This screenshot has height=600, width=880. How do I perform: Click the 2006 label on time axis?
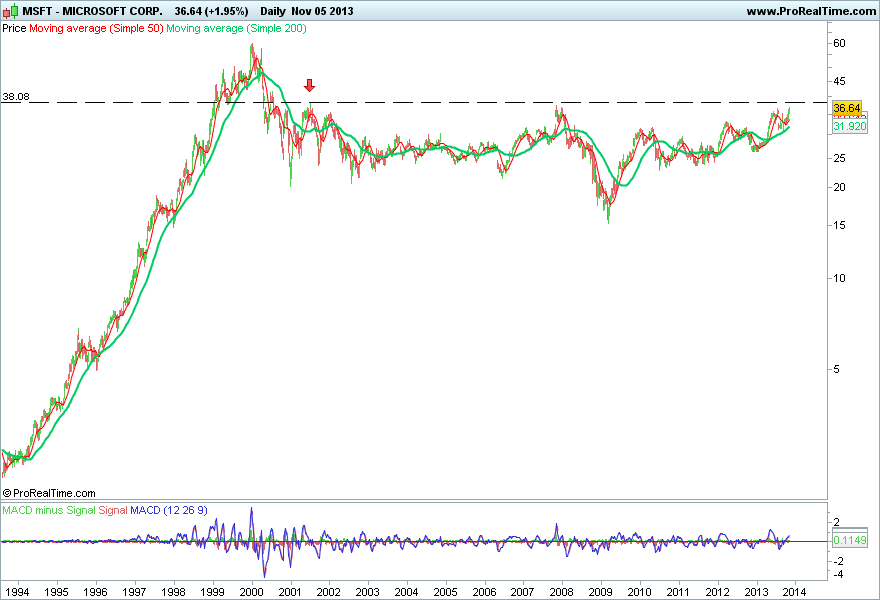pyautogui.click(x=484, y=592)
